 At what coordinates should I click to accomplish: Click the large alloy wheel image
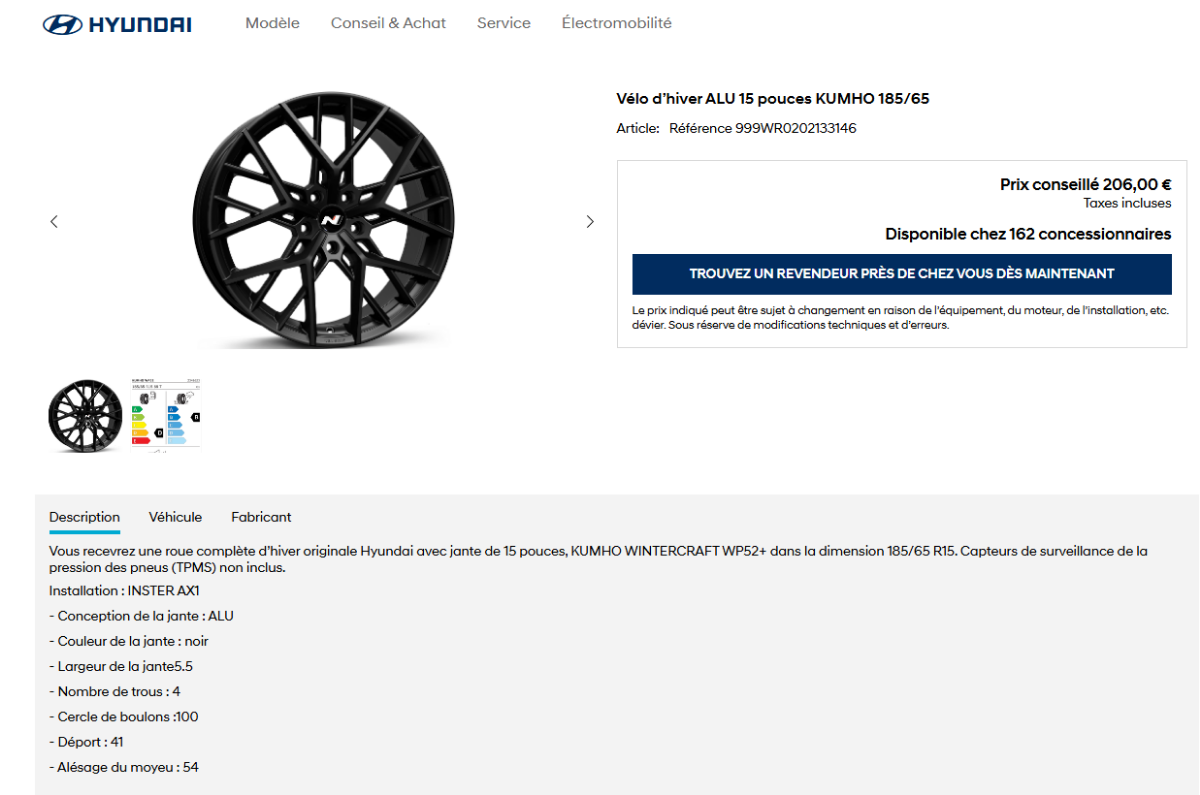[x=323, y=220]
